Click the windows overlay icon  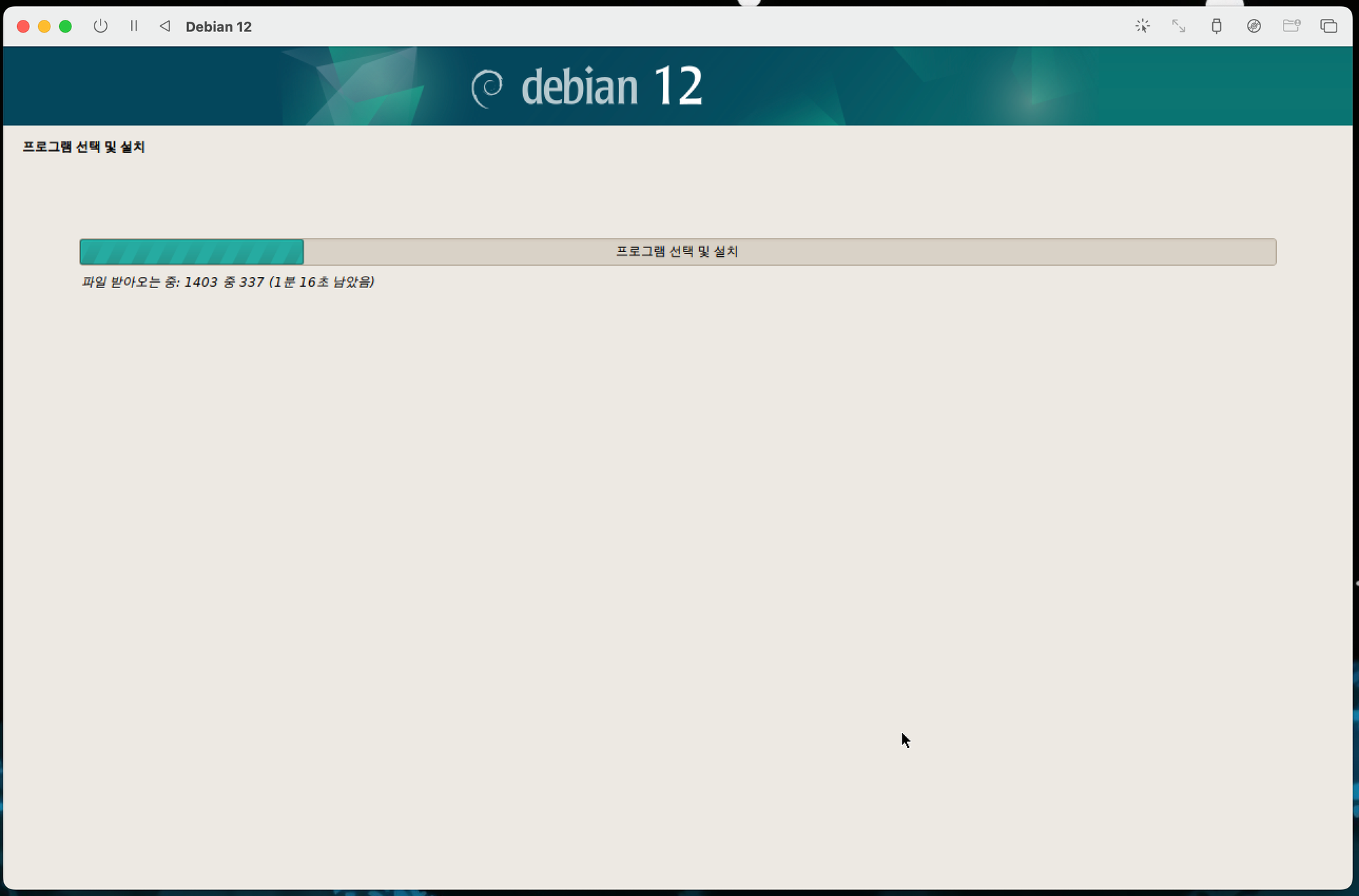coord(1328,26)
